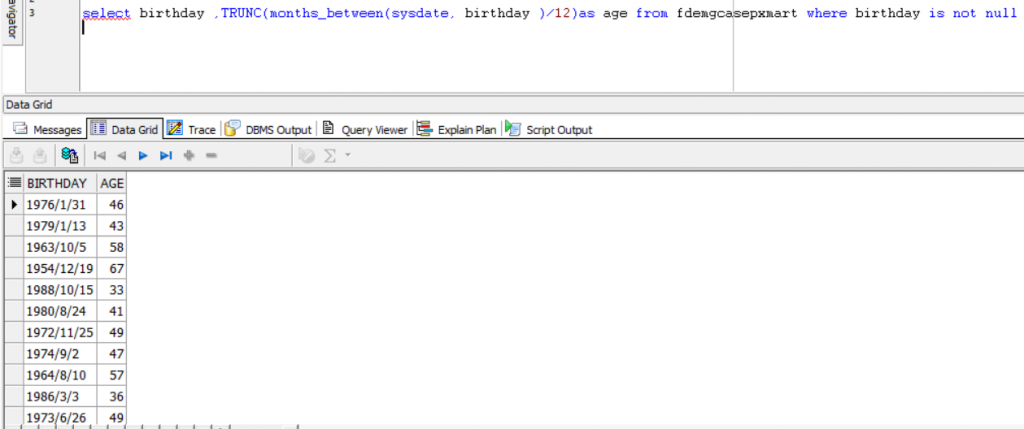The image size is (1024, 429).
Task: Click the sigma calculation icon
Action: tap(330, 155)
